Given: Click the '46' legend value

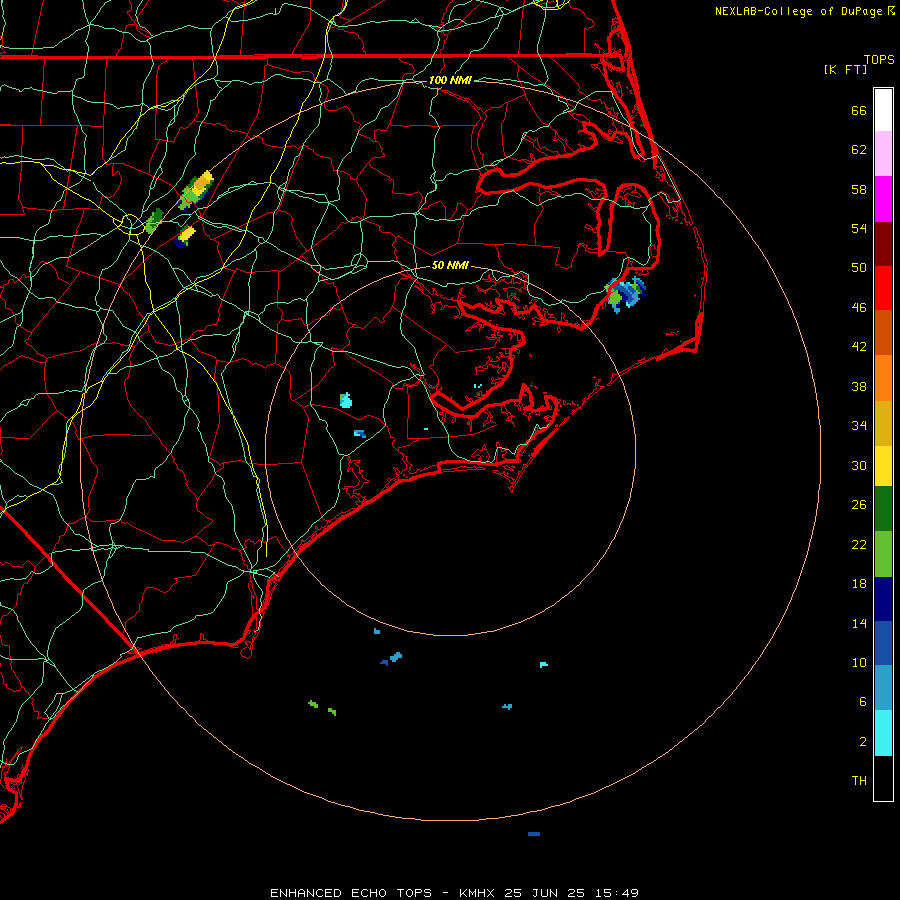Looking at the screenshot, I should point(859,308).
